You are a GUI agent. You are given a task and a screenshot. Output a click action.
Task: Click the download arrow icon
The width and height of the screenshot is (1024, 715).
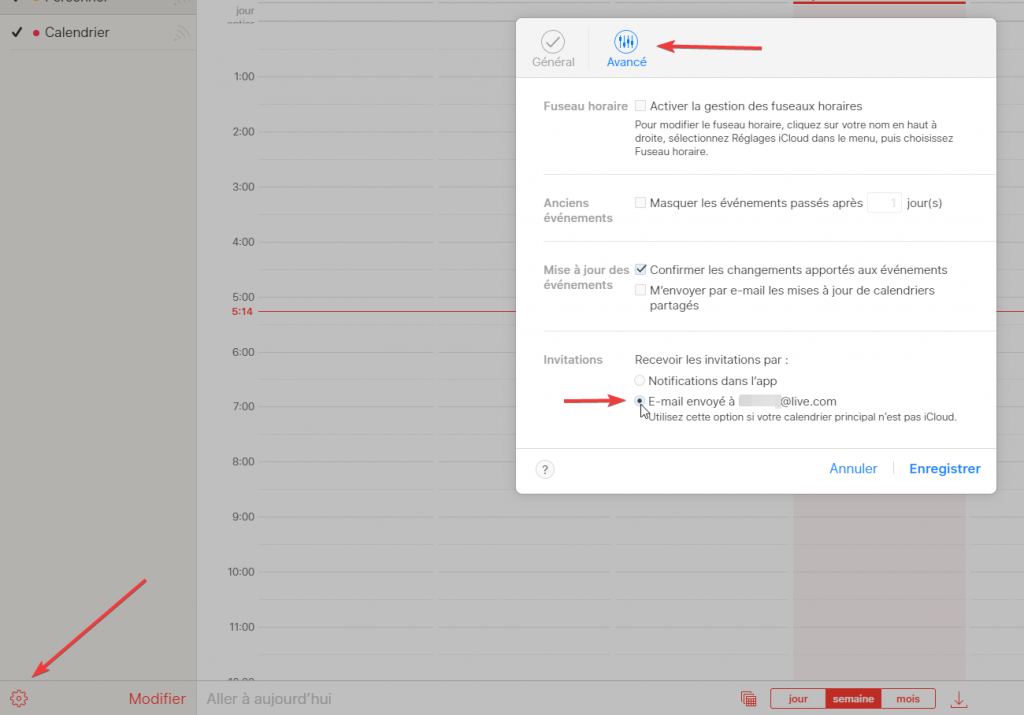tap(959, 699)
